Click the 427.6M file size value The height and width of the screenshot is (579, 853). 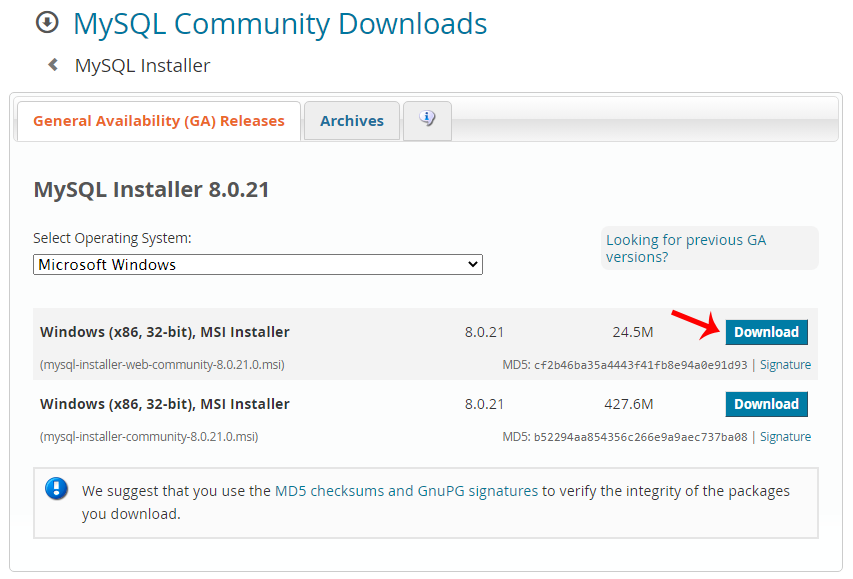click(x=629, y=404)
